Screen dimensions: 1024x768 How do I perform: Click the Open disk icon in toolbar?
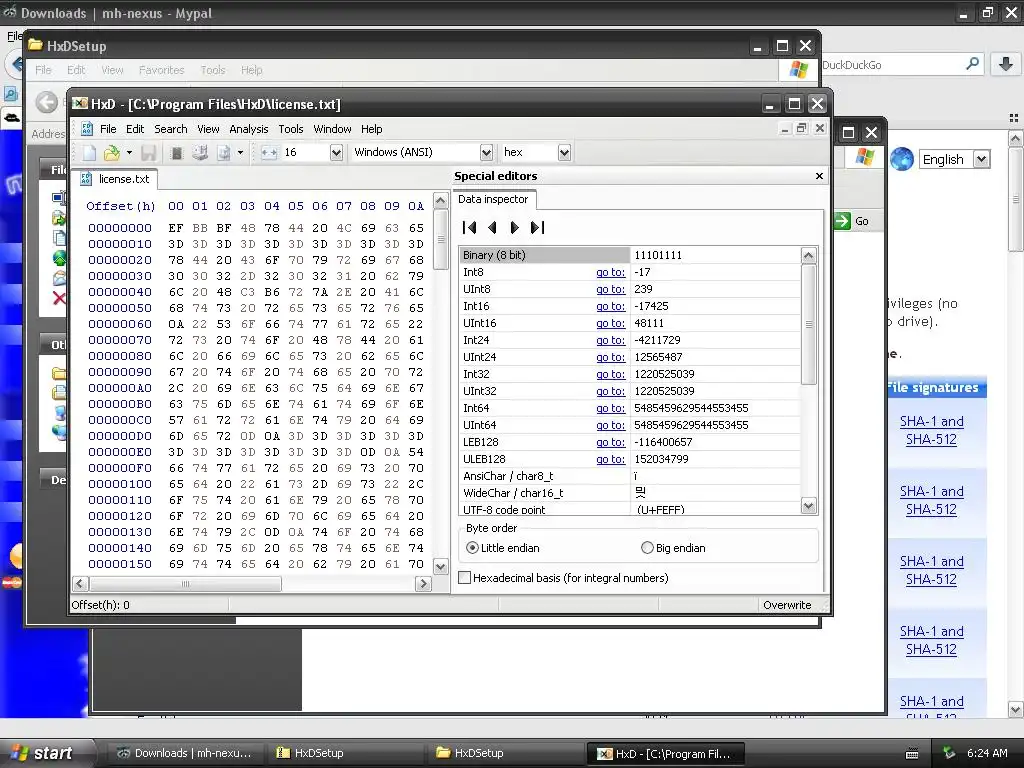(200, 153)
